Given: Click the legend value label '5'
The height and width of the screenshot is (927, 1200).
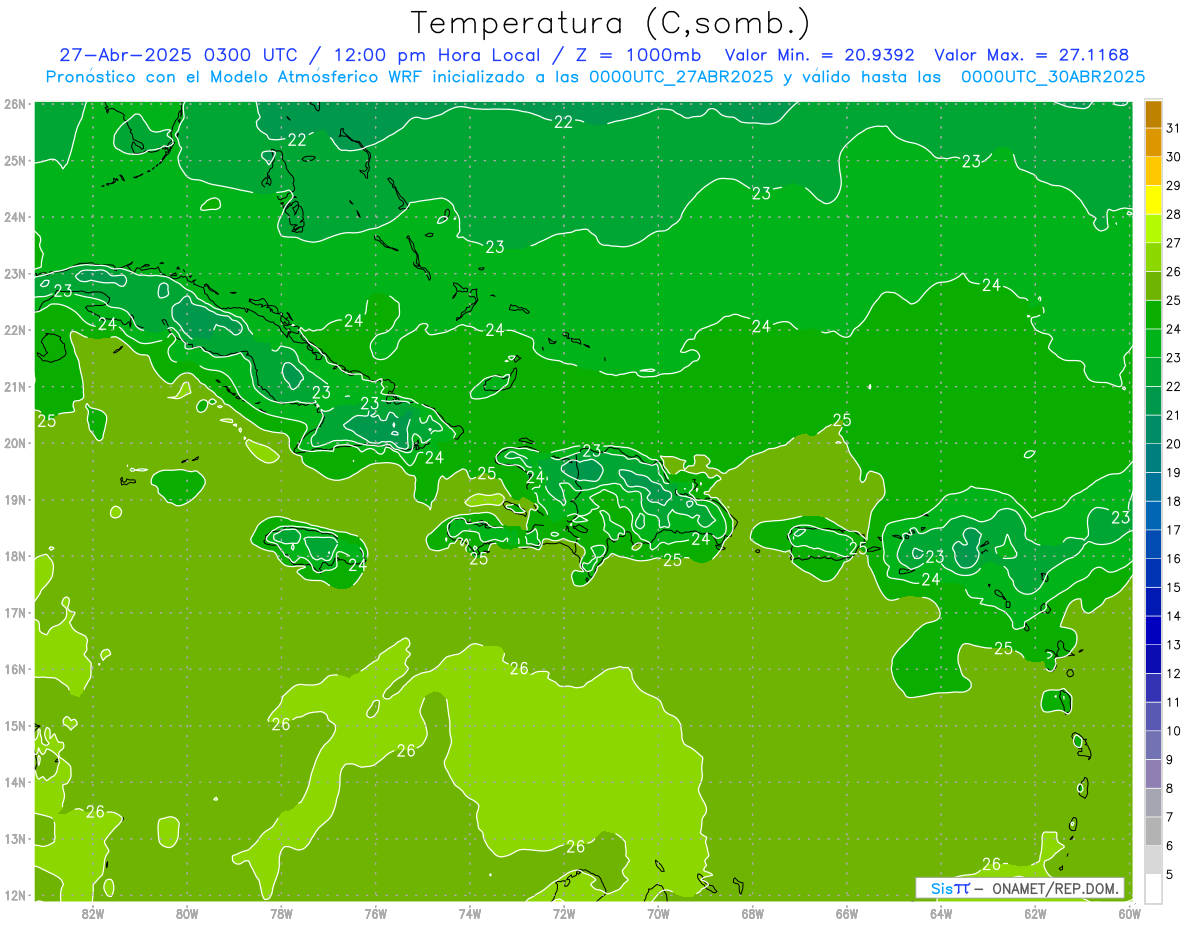Looking at the screenshot, I should (x=1170, y=874).
